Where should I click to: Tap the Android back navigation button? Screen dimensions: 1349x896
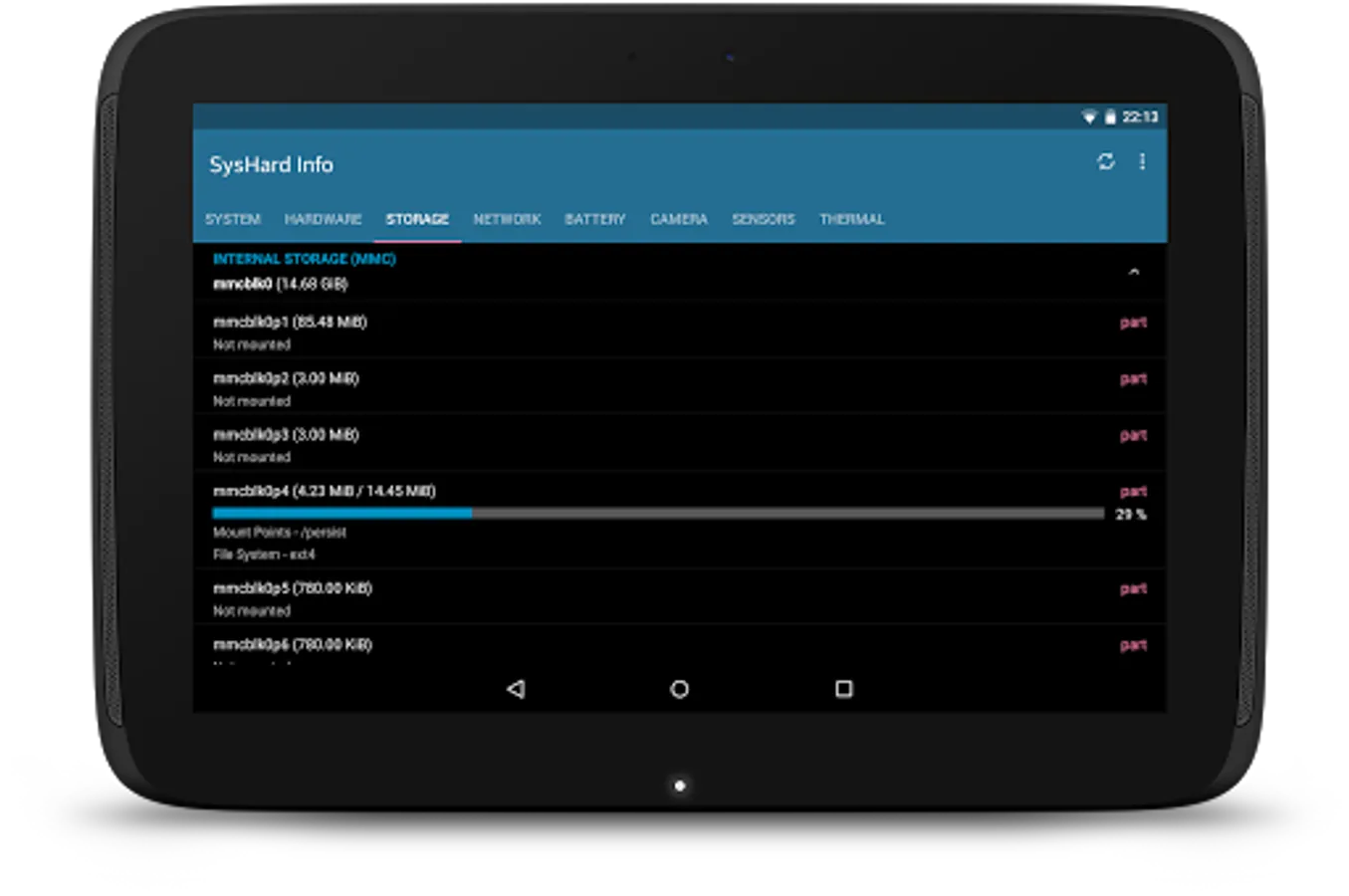click(516, 689)
